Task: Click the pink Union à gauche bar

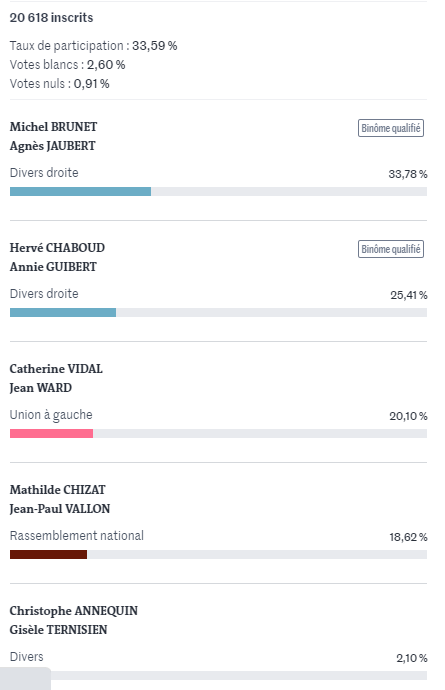Action: 51,433
